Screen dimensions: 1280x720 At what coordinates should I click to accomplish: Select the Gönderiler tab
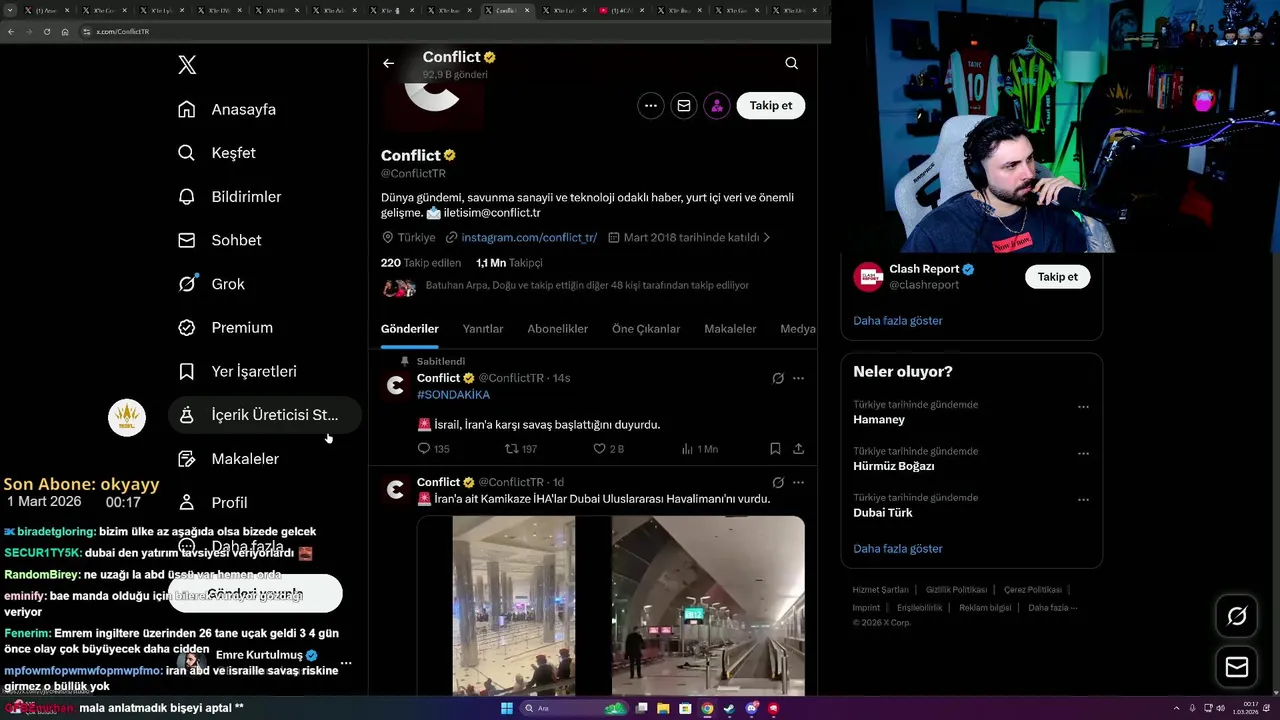pyautogui.click(x=410, y=329)
